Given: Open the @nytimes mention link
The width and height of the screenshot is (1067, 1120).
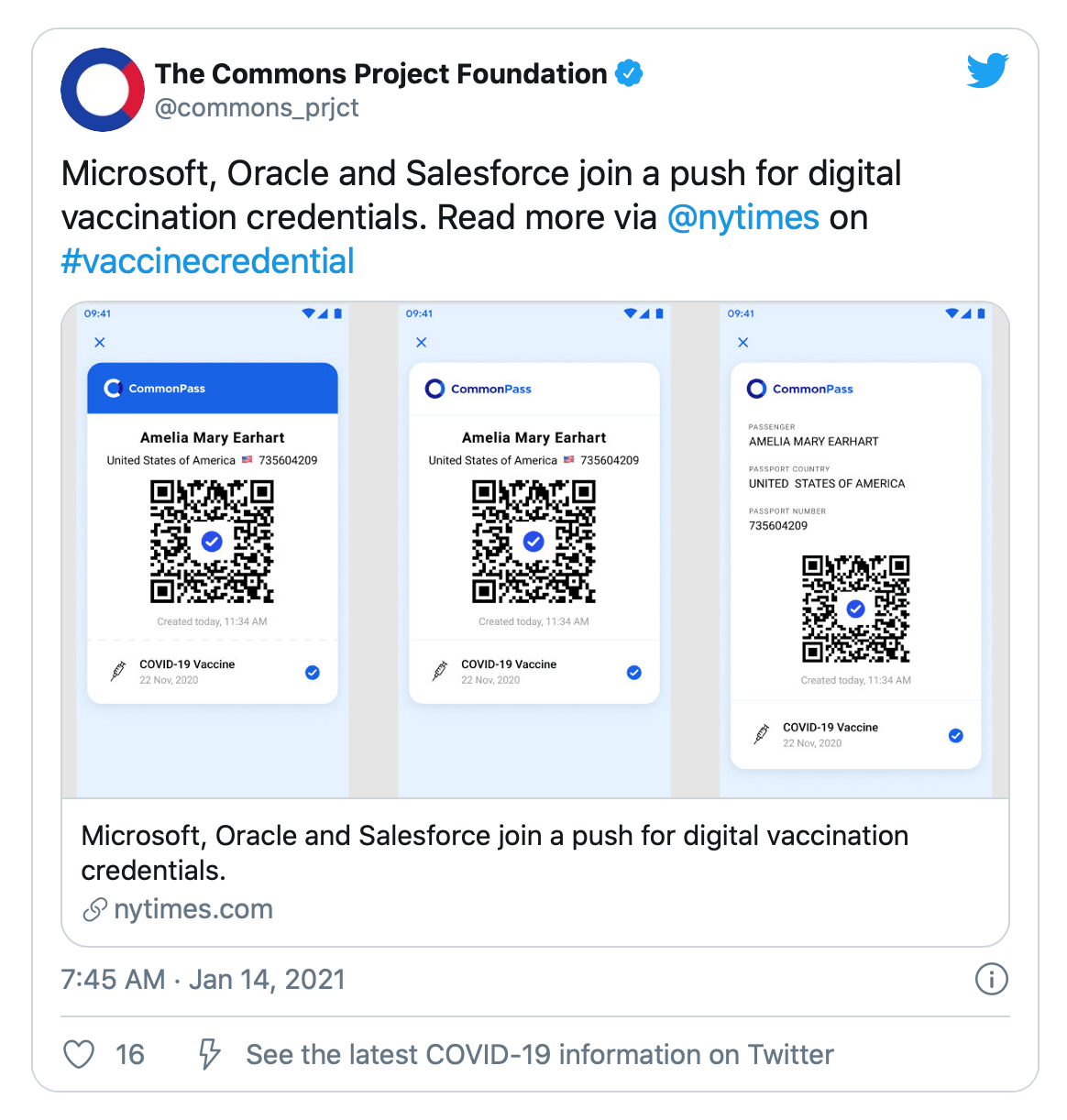Looking at the screenshot, I should pos(743,217).
